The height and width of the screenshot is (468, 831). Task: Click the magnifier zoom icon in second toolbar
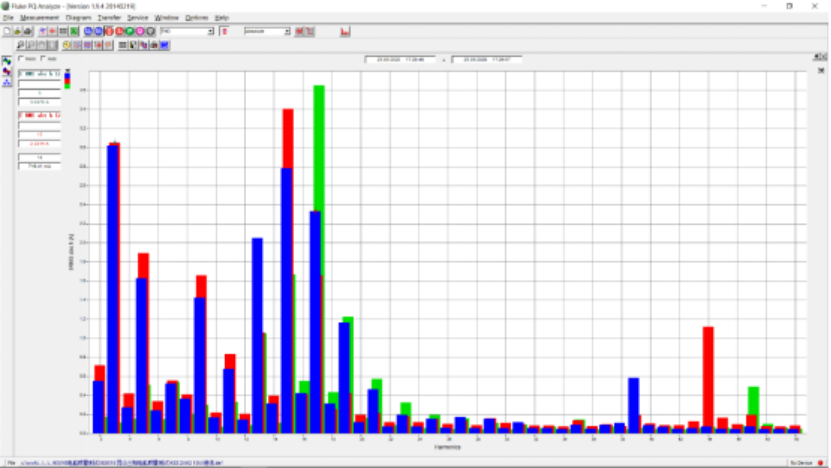coord(20,46)
